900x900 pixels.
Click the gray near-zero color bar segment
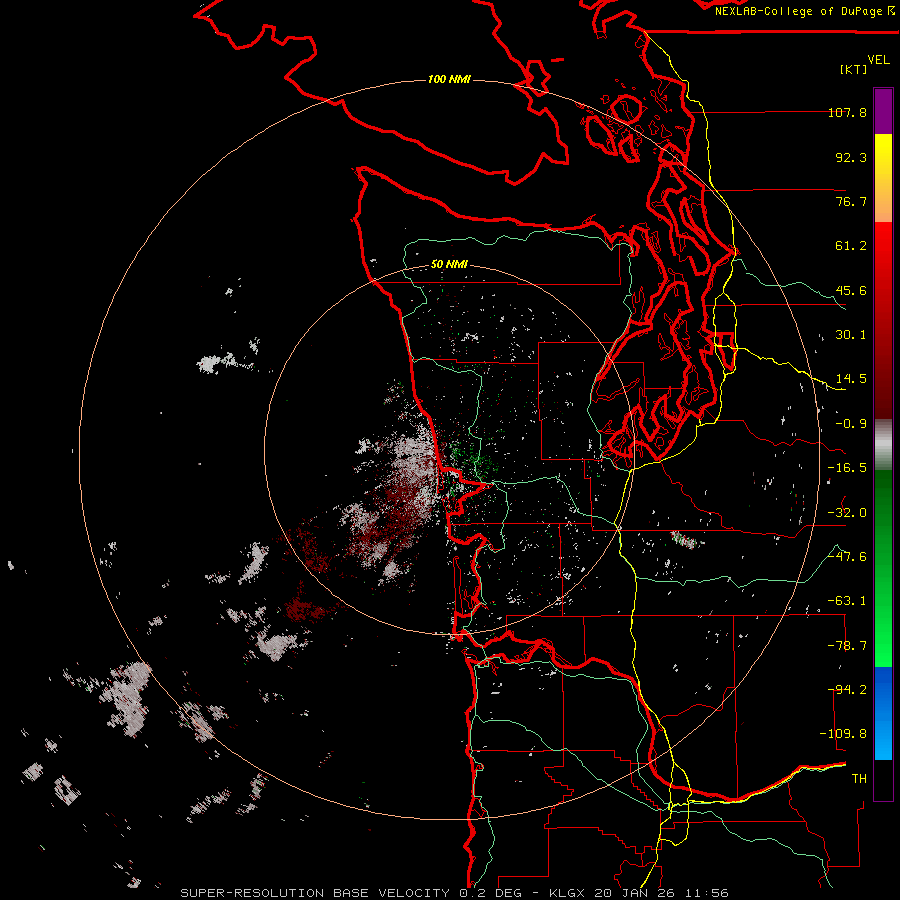(883, 445)
